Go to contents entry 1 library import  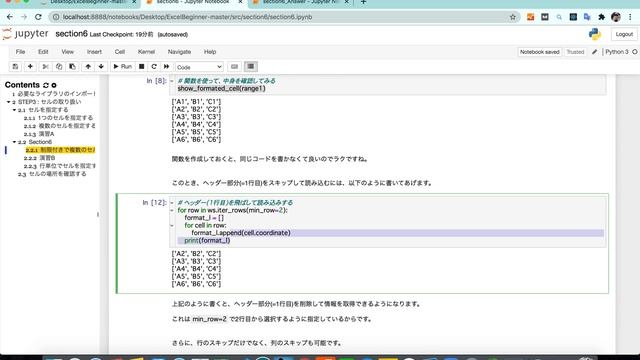click(x=53, y=94)
